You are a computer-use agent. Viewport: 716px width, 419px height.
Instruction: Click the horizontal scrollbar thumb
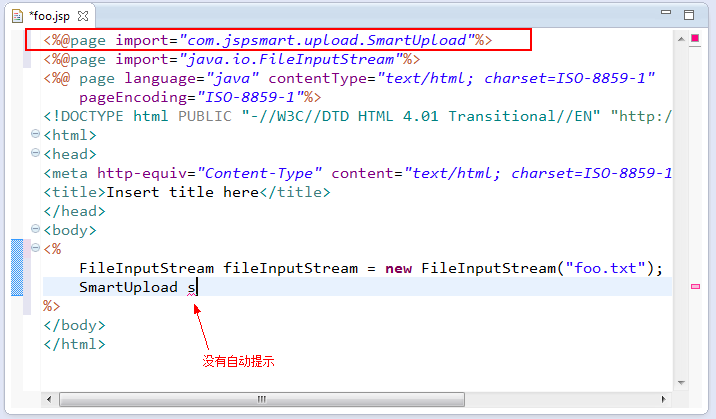click(x=262, y=399)
